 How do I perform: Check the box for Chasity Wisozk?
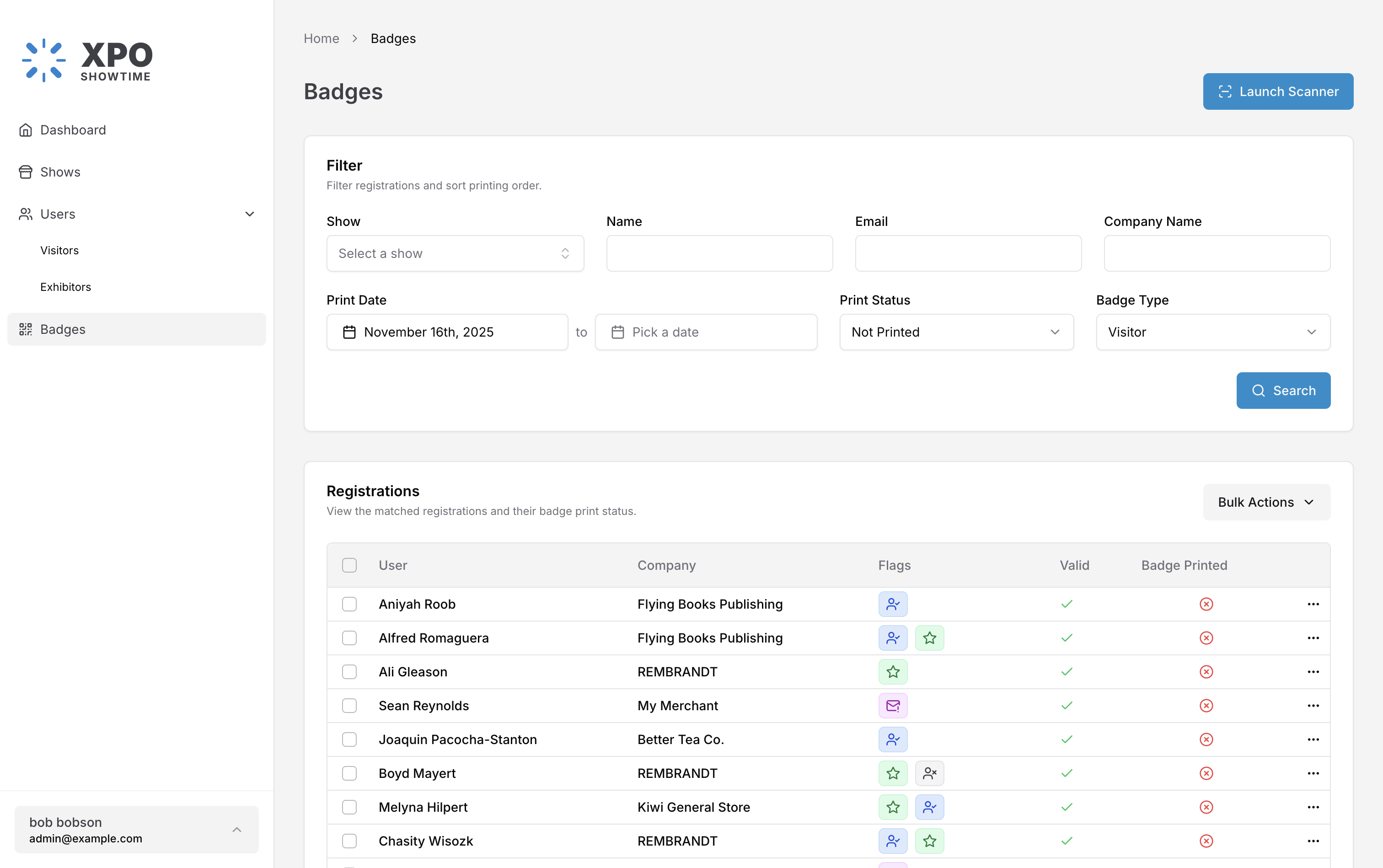[349, 841]
